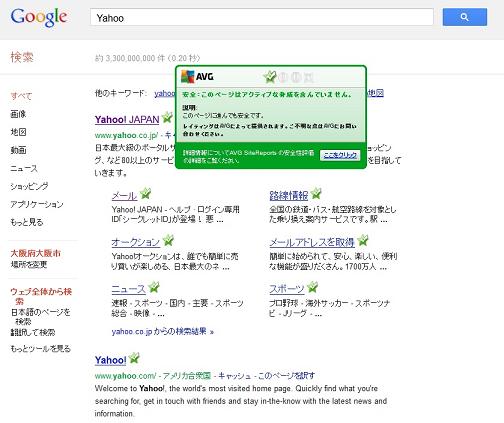Viewport: 504px width, 423px height.
Task: Click AVG star icon beside オークション link
Action: pyautogui.click(x=168, y=240)
